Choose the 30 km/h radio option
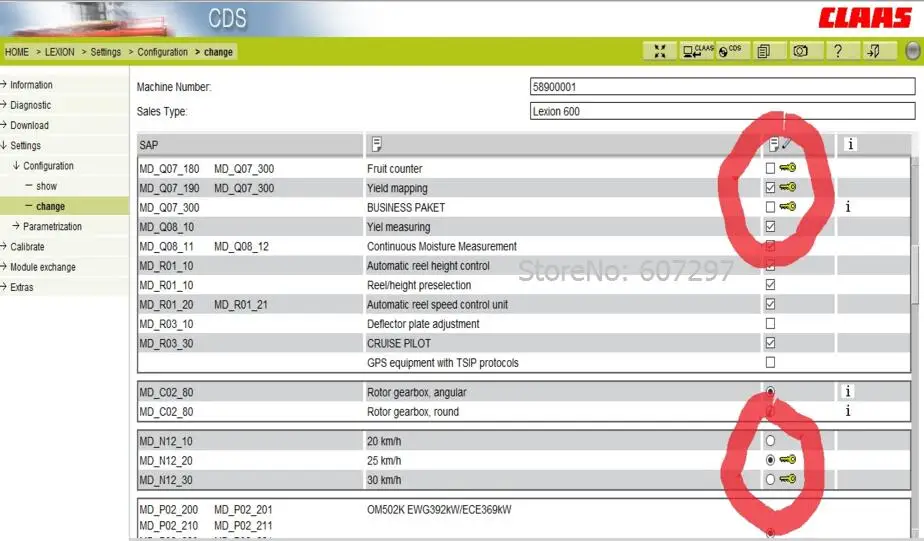Viewport: 924px width, 541px height. point(770,480)
